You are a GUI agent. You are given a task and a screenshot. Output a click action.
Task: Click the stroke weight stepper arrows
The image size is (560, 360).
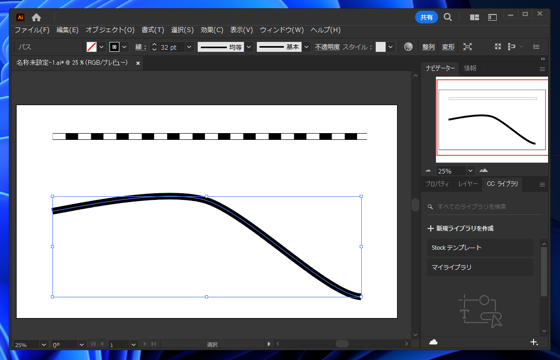154,47
